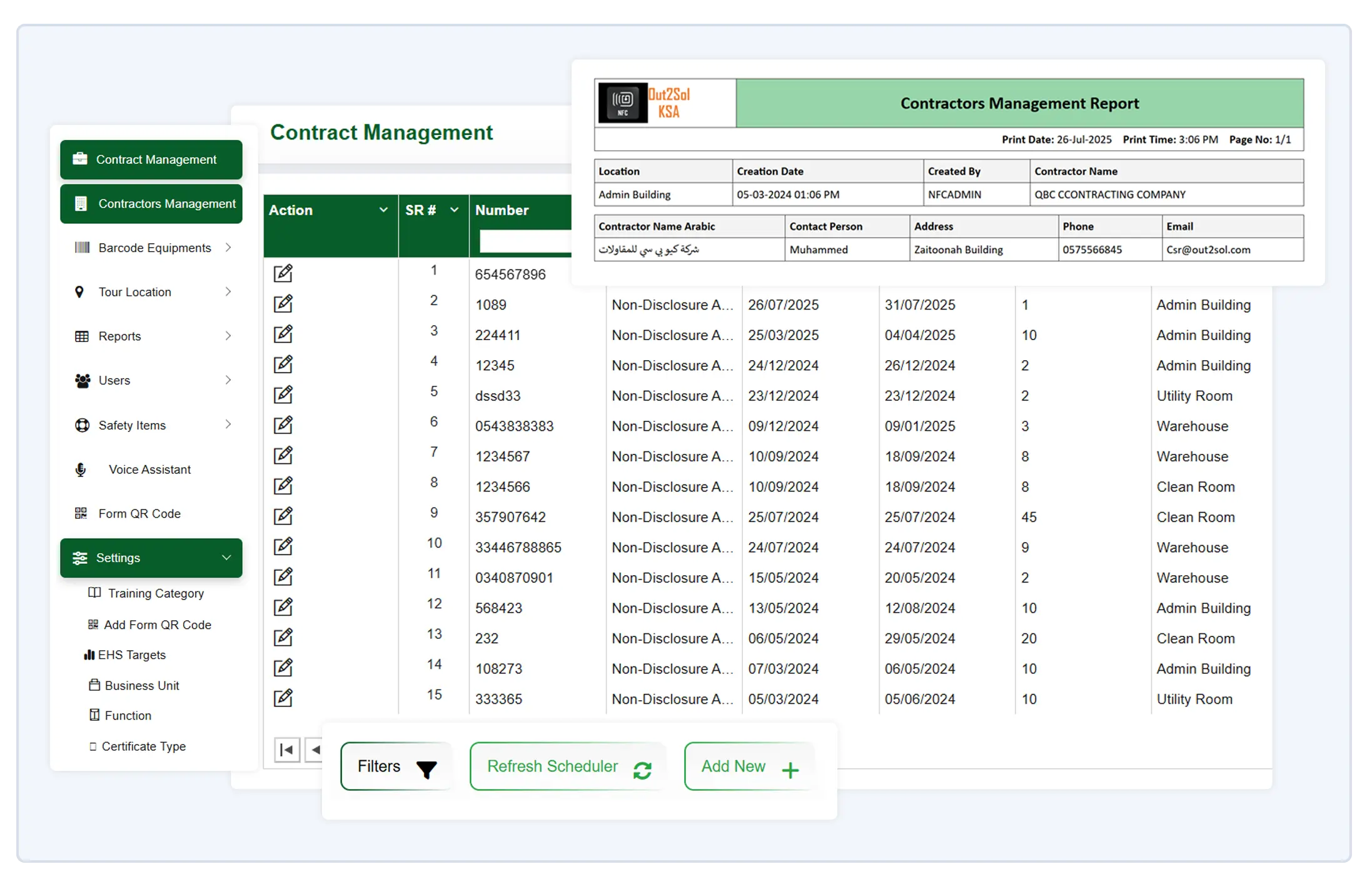Click edit icon for row 15
The width and height of the screenshot is (1372, 894).
[283, 698]
